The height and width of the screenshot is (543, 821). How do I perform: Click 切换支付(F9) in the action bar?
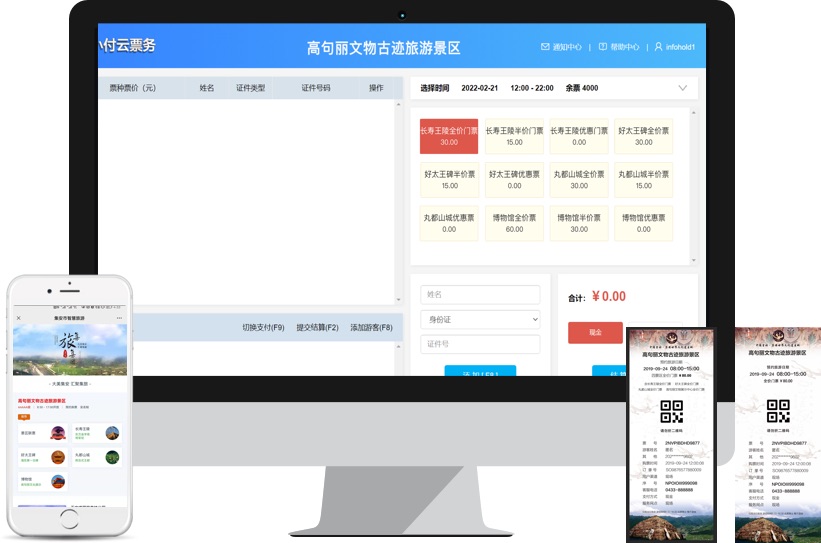[263, 327]
